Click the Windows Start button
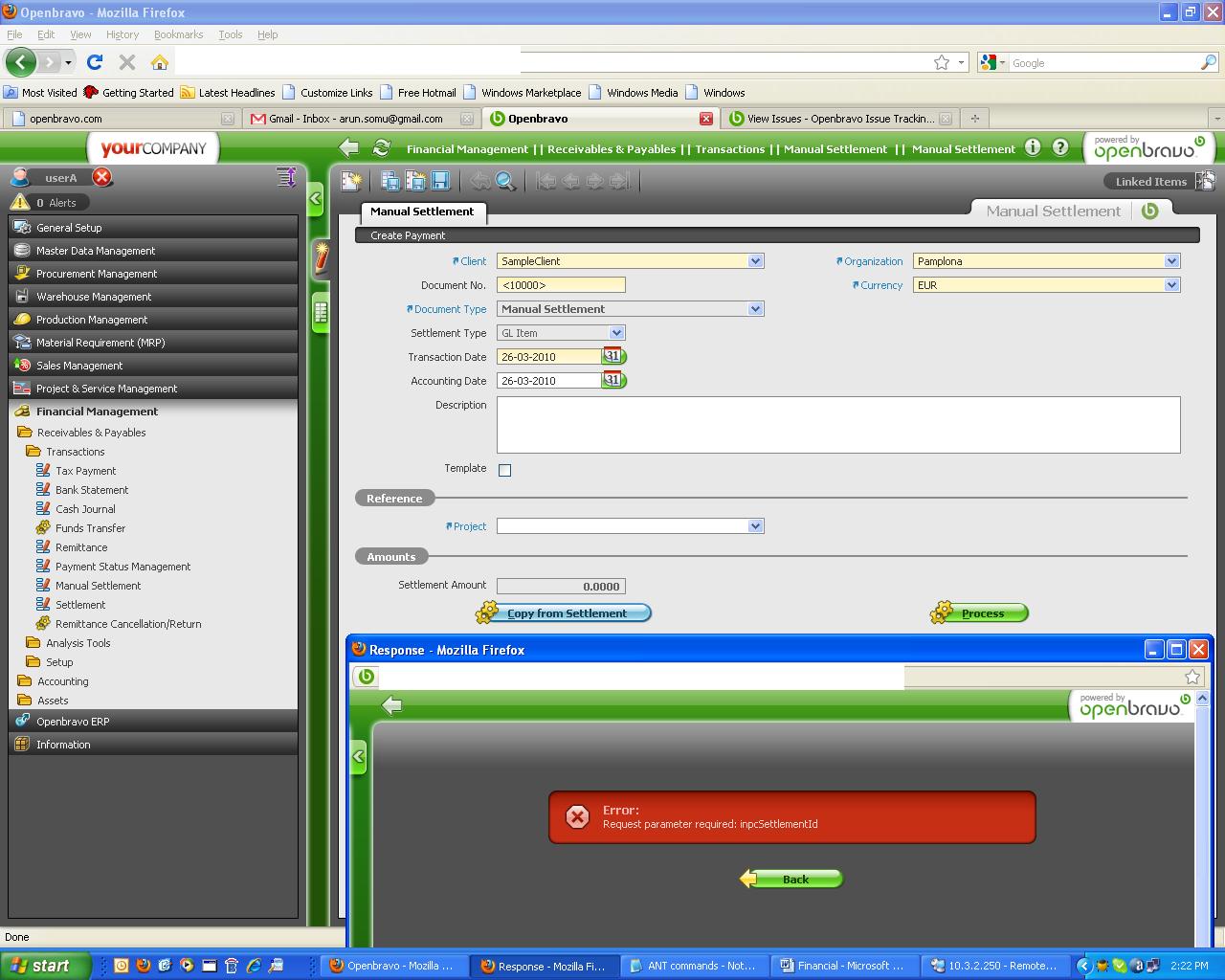 point(46,966)
